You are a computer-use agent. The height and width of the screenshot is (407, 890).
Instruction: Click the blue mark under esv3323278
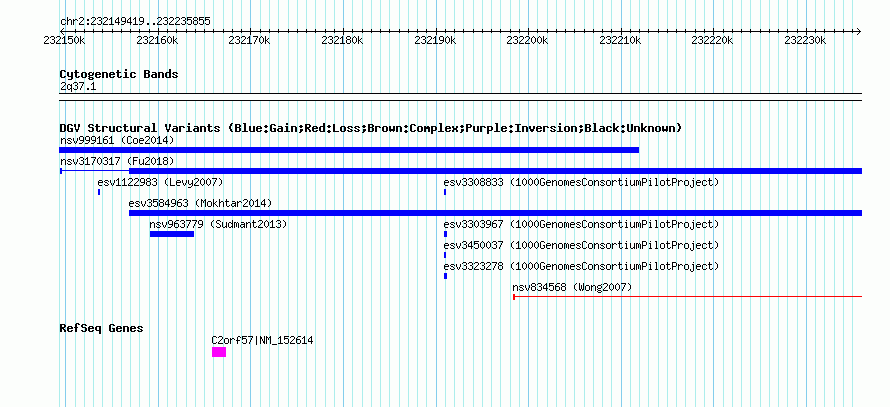coord(446,276)
